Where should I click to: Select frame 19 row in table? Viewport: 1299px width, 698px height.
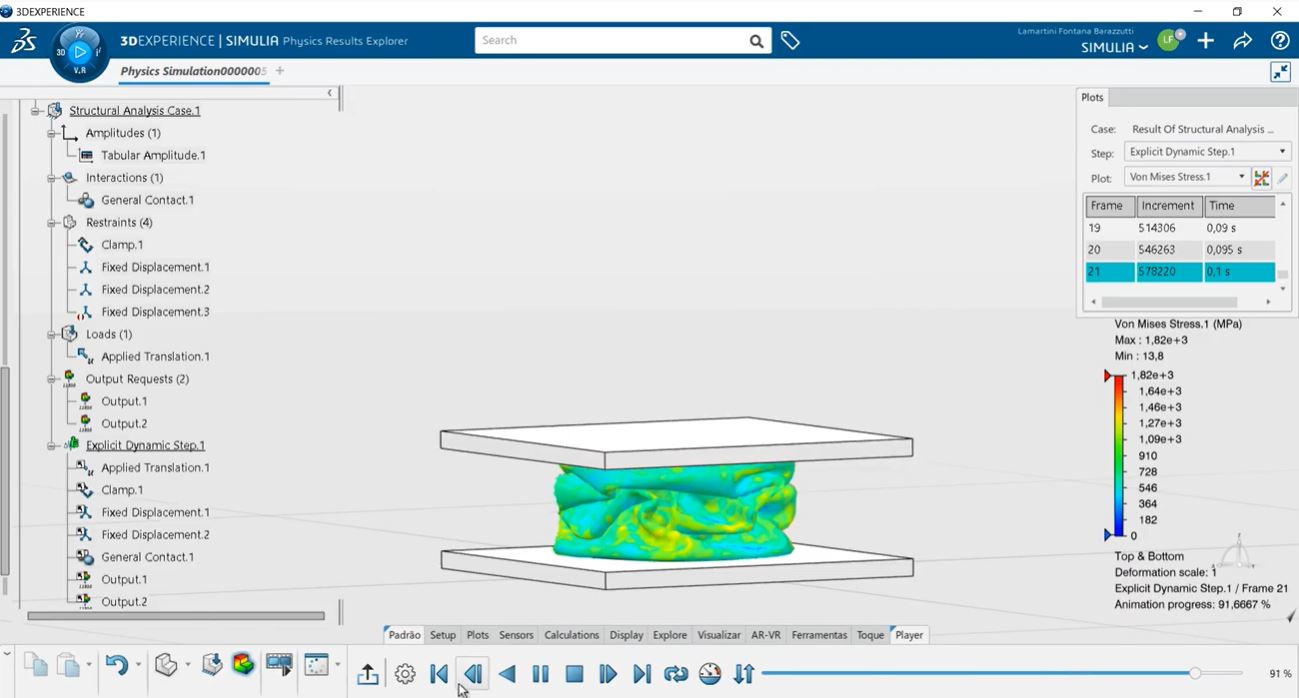pyautogui.click(x=1180, y=228)
